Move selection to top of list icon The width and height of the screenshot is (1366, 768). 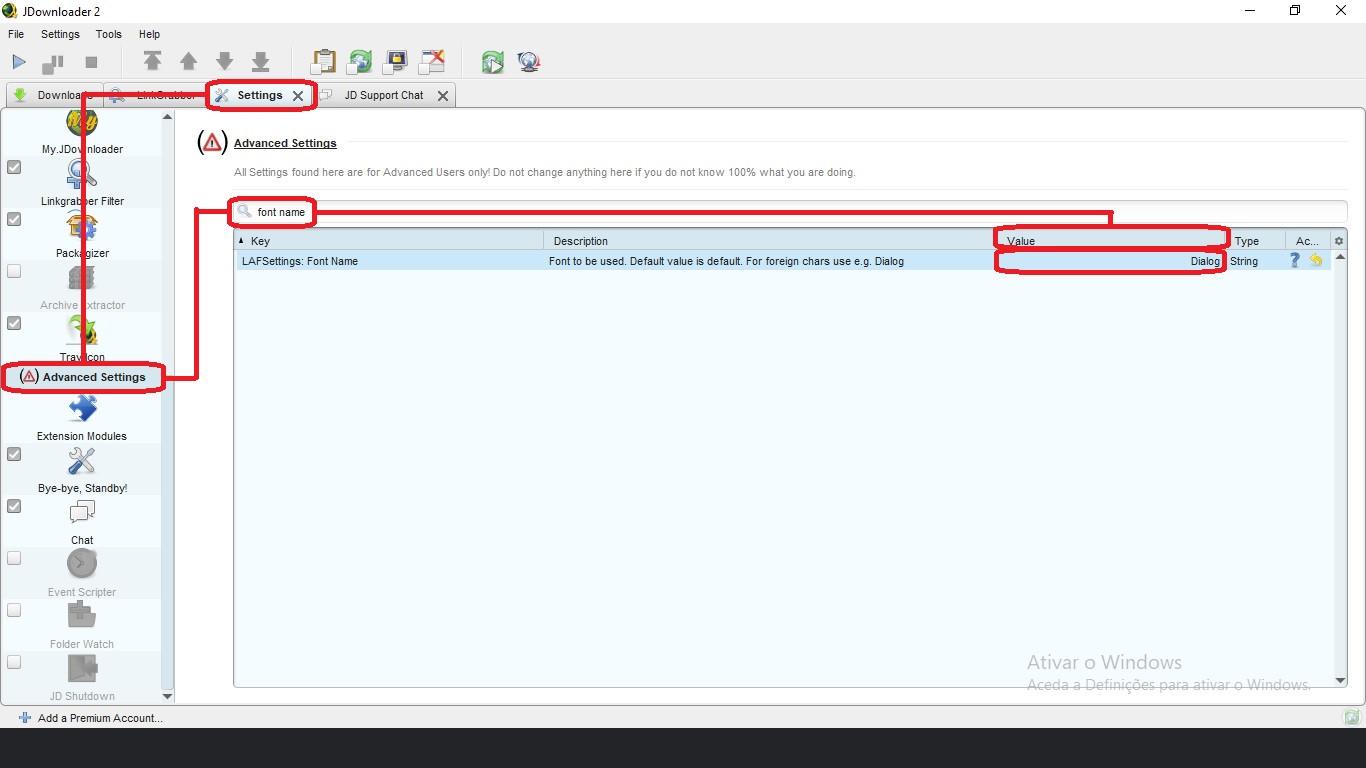coord(152,62)
